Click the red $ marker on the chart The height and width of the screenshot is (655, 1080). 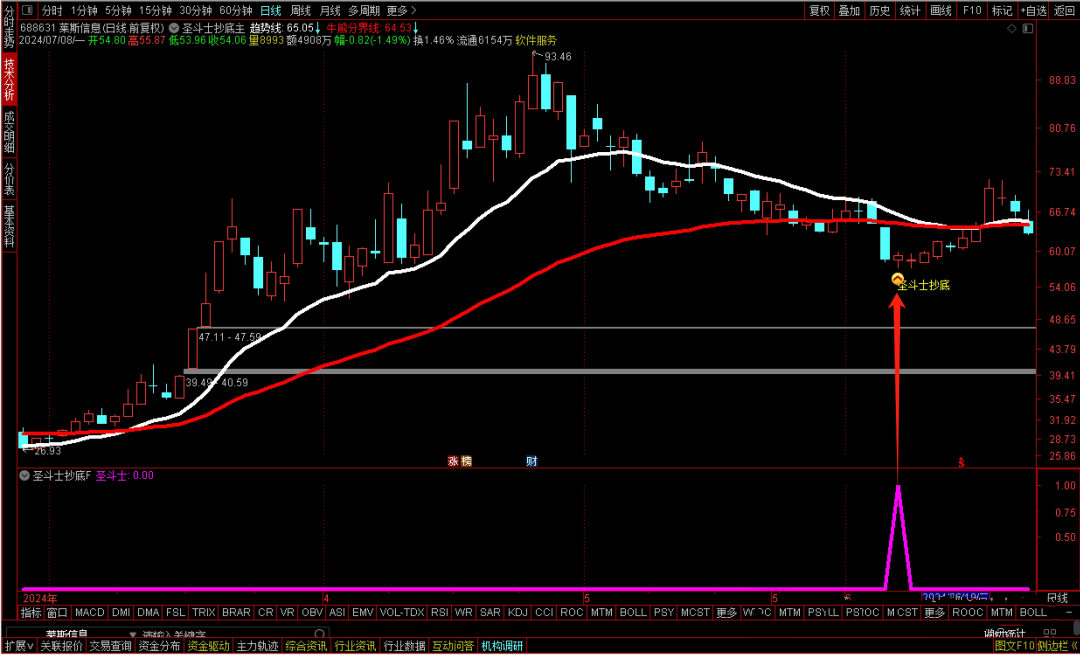click(961, 462)
